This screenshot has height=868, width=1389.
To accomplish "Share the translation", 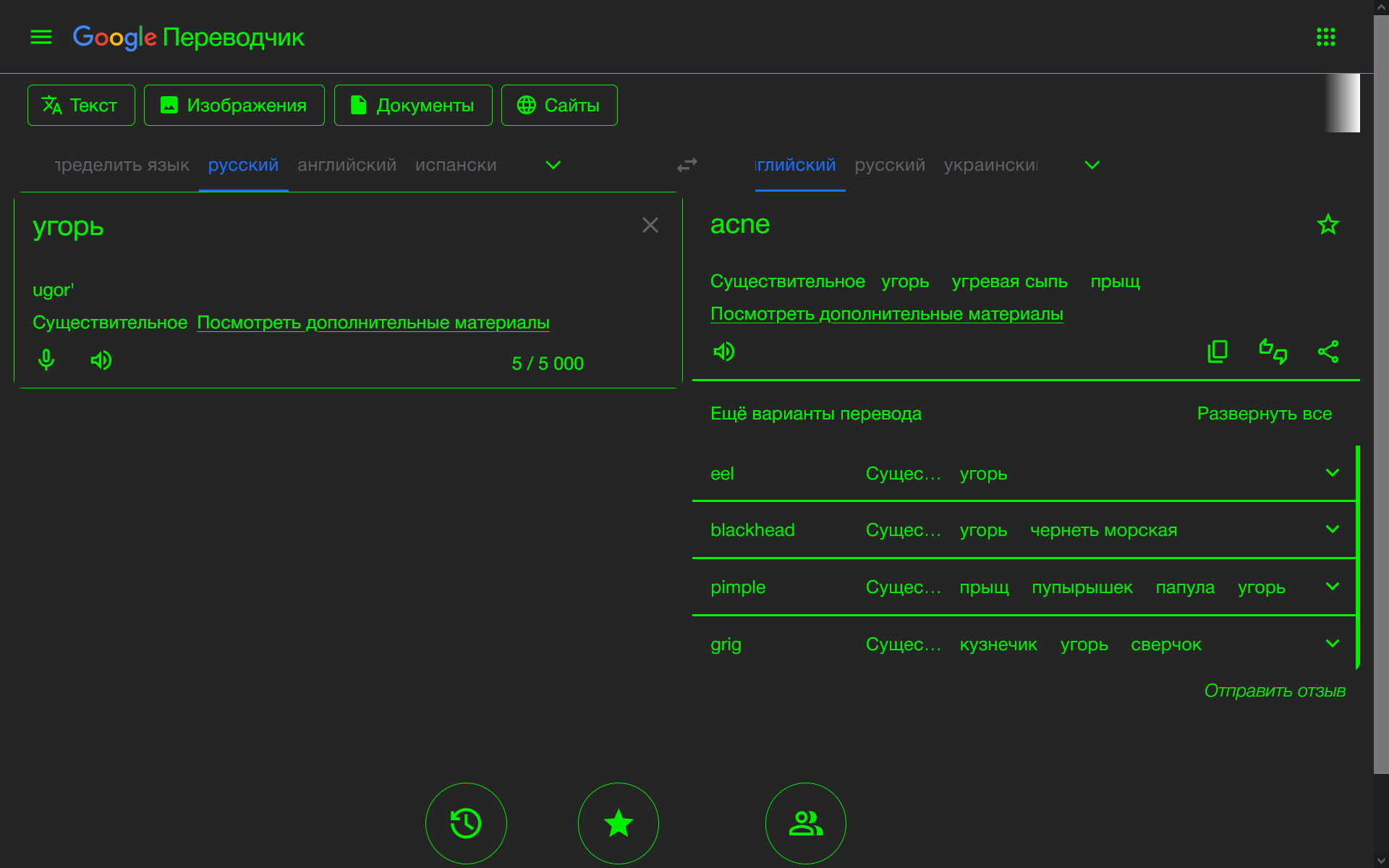I will (x=1328, y=352).
